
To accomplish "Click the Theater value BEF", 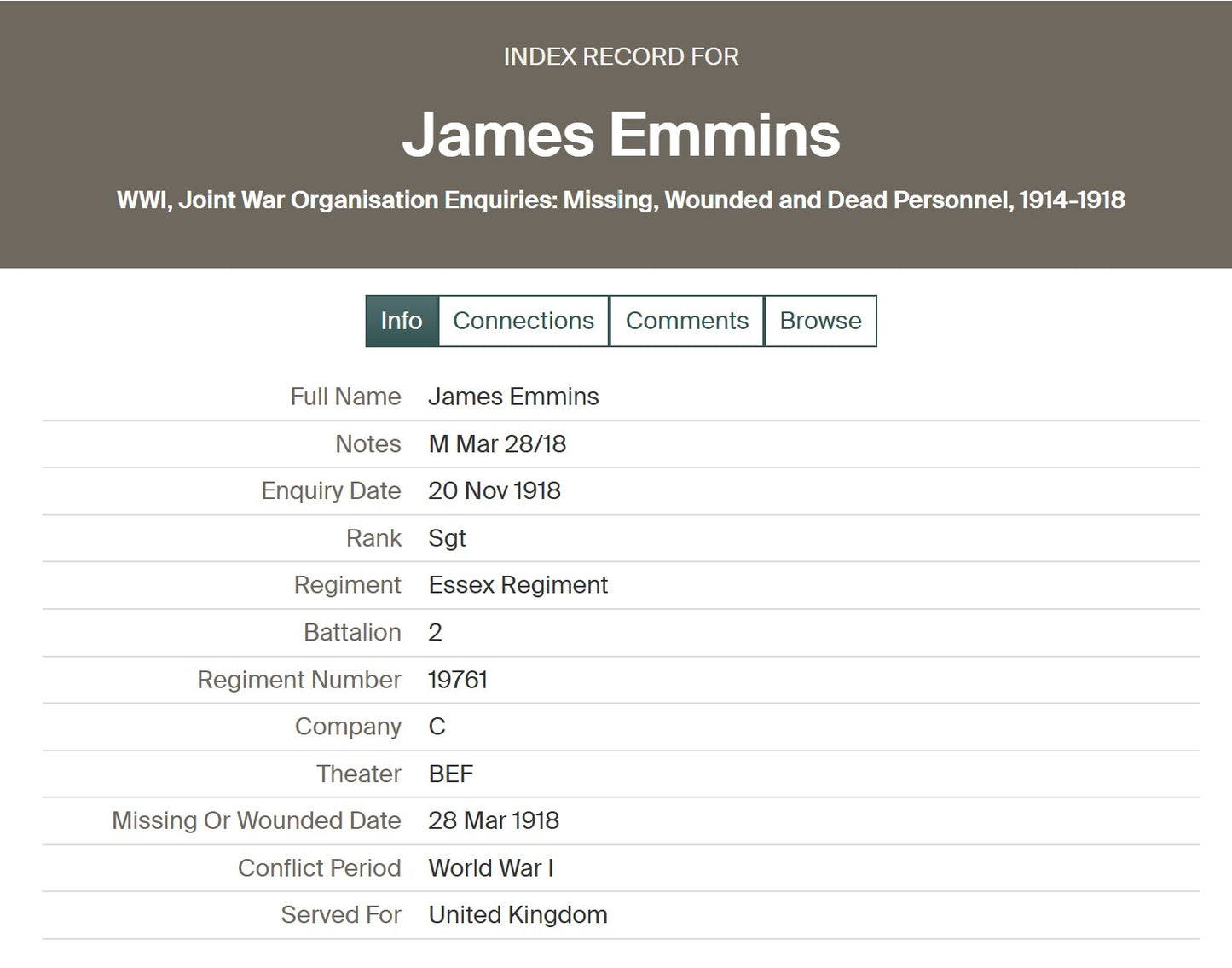I will click(x=450, y=774).
